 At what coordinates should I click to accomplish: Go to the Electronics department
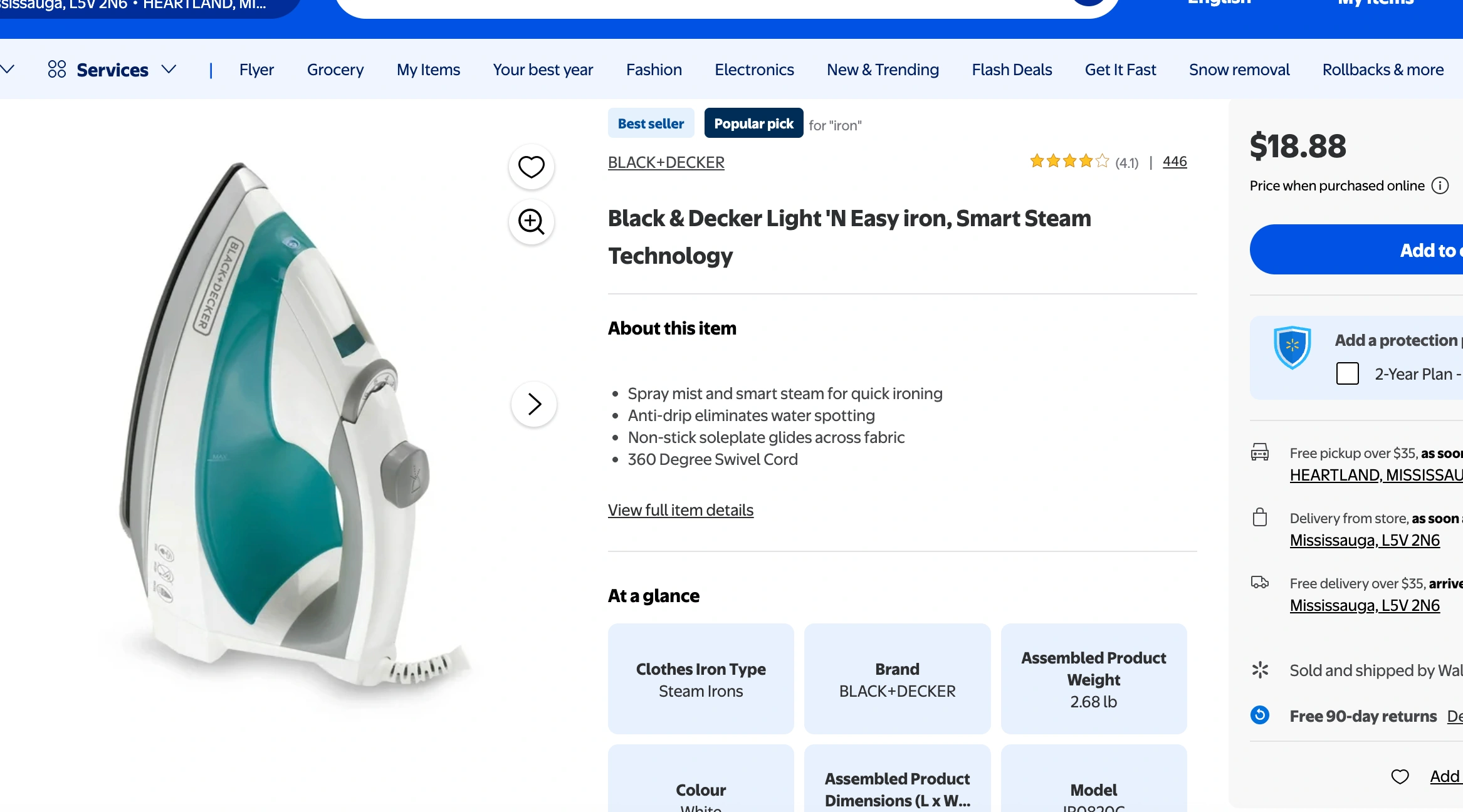tap(754, 70)
